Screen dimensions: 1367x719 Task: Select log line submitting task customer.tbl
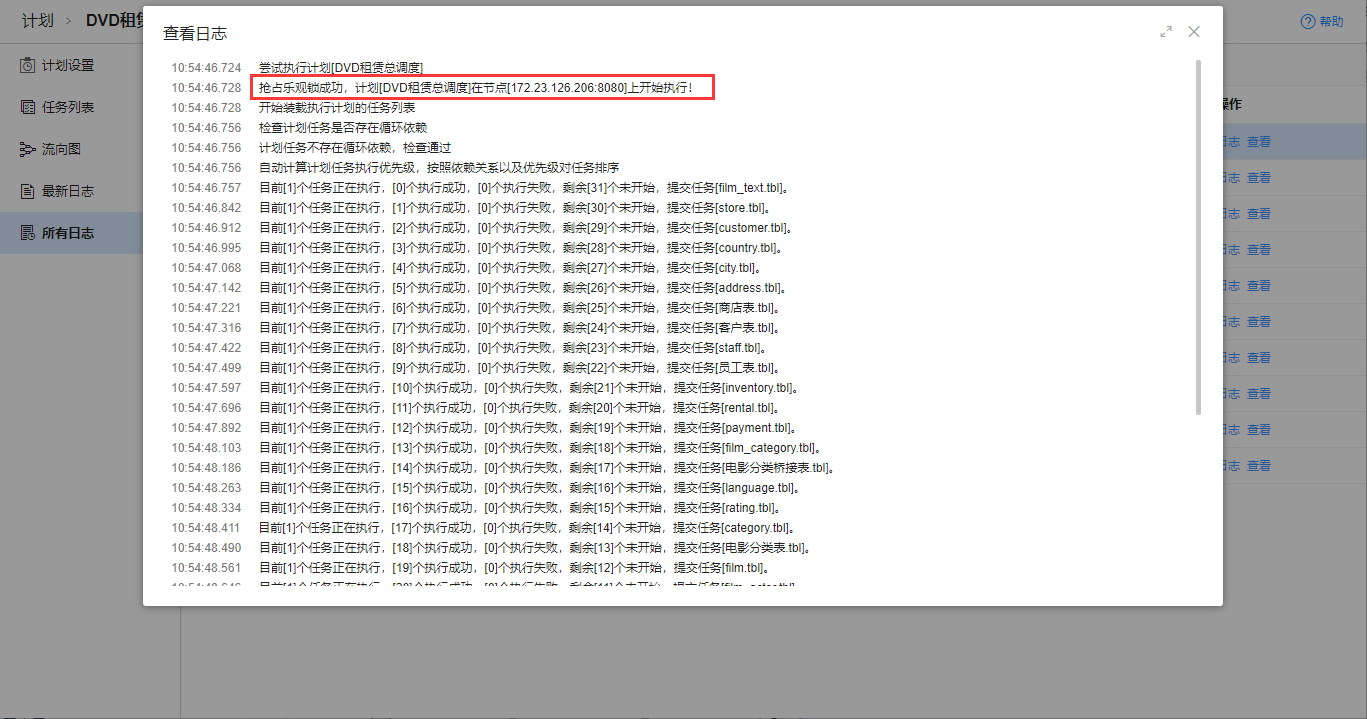click(x=524, y=228)
